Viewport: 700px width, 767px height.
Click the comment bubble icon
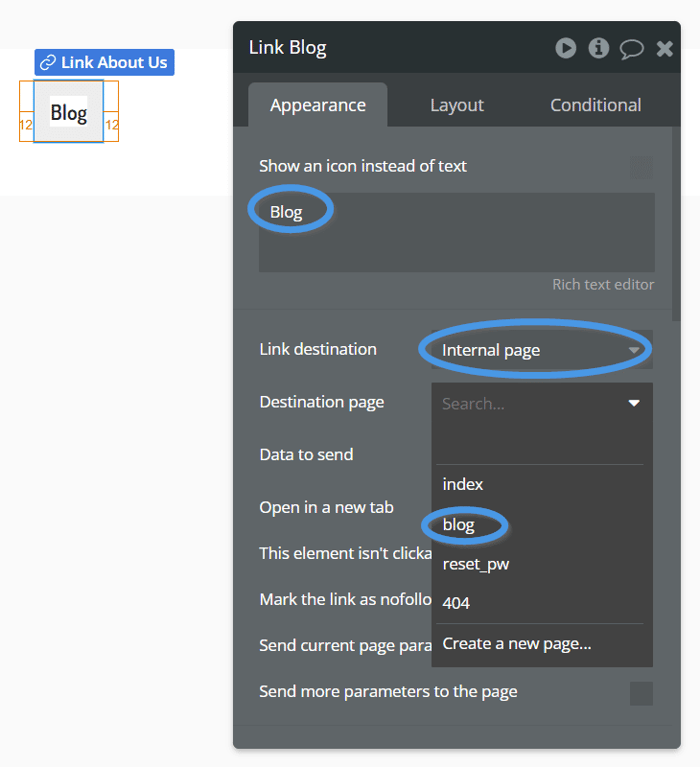click(632, 49)
